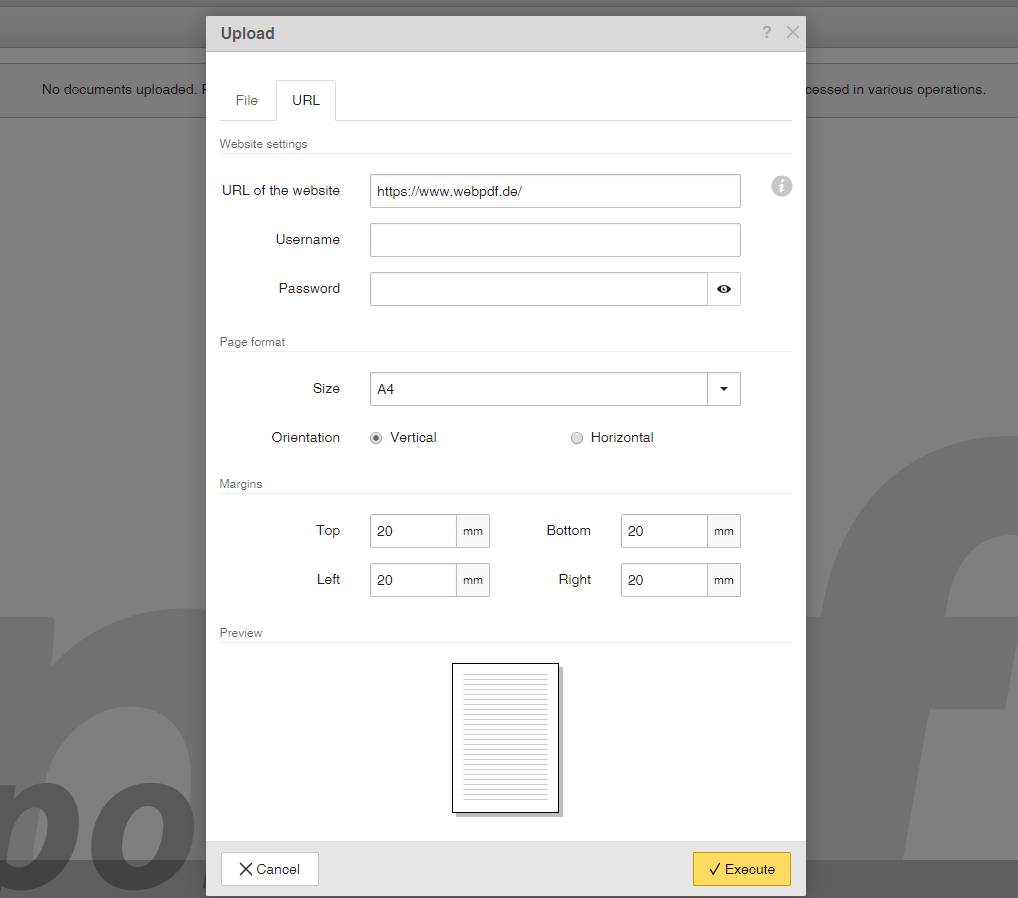Click the Top margin value box

(x=412, y=531)
